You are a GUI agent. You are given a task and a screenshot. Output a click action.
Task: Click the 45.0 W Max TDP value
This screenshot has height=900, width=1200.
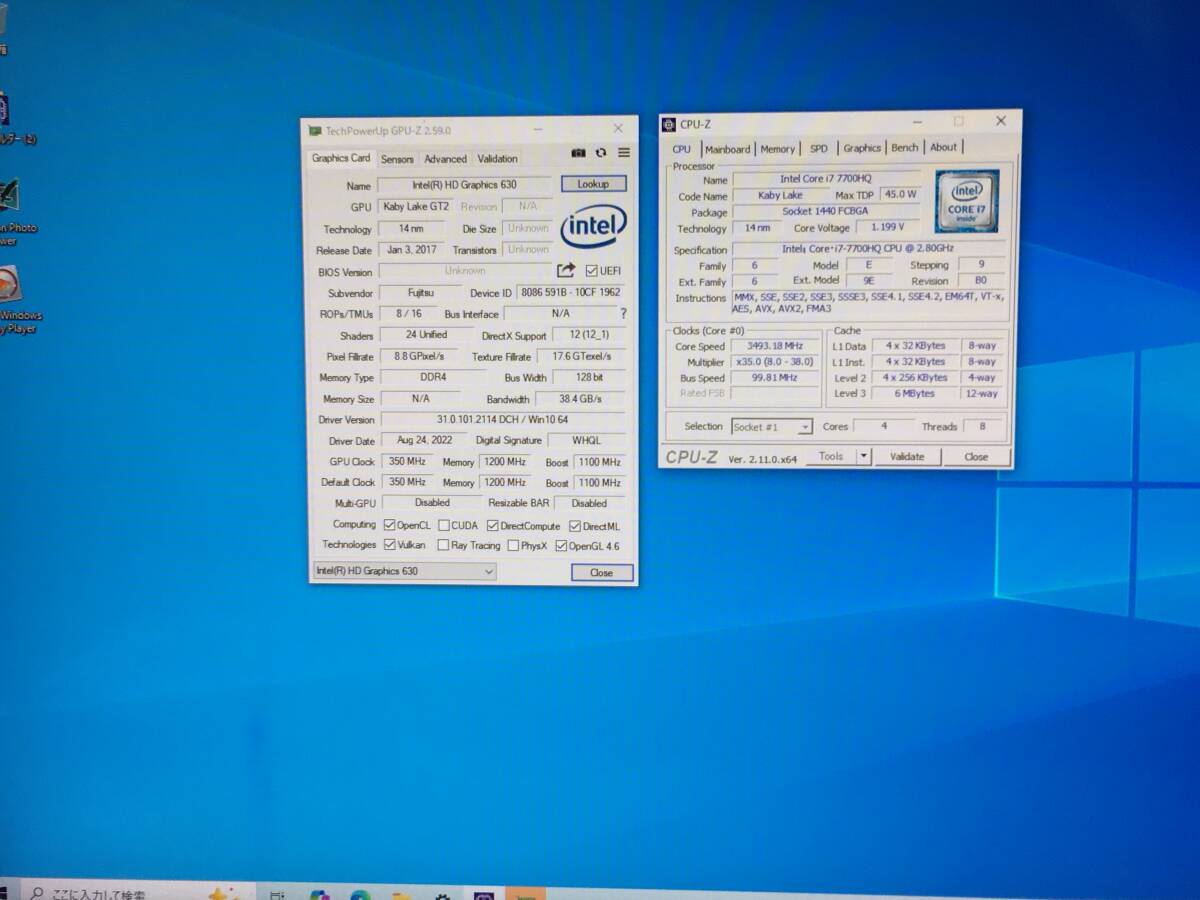[x=899, y=195]
